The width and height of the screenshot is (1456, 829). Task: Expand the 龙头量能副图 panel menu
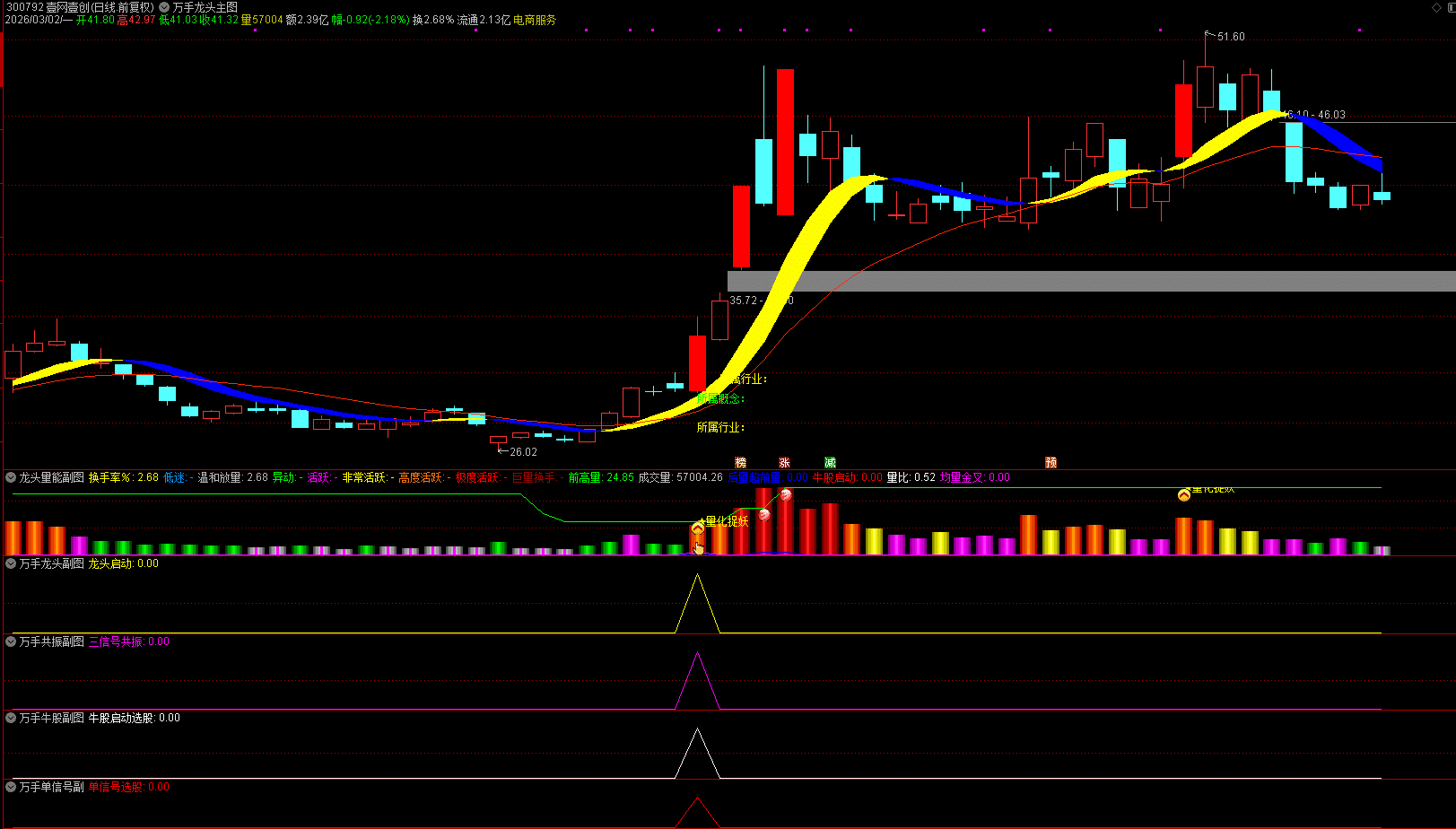[x=11, y=477]
